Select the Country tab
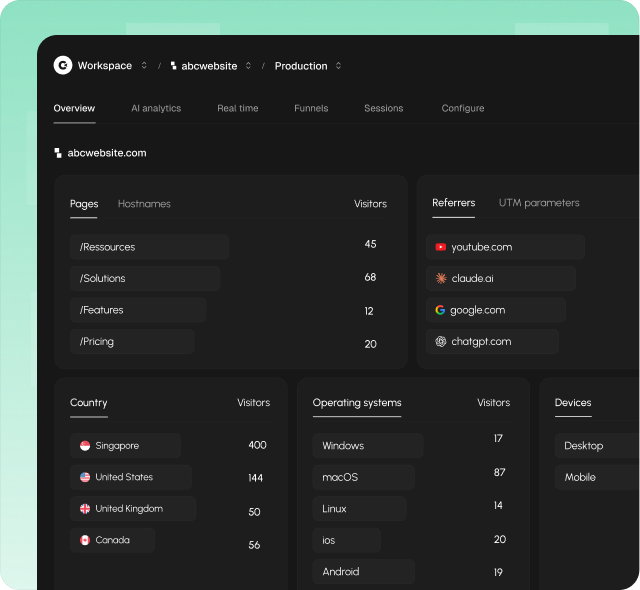The width and height of the screenshot is (640, 590). coord(89,403)
